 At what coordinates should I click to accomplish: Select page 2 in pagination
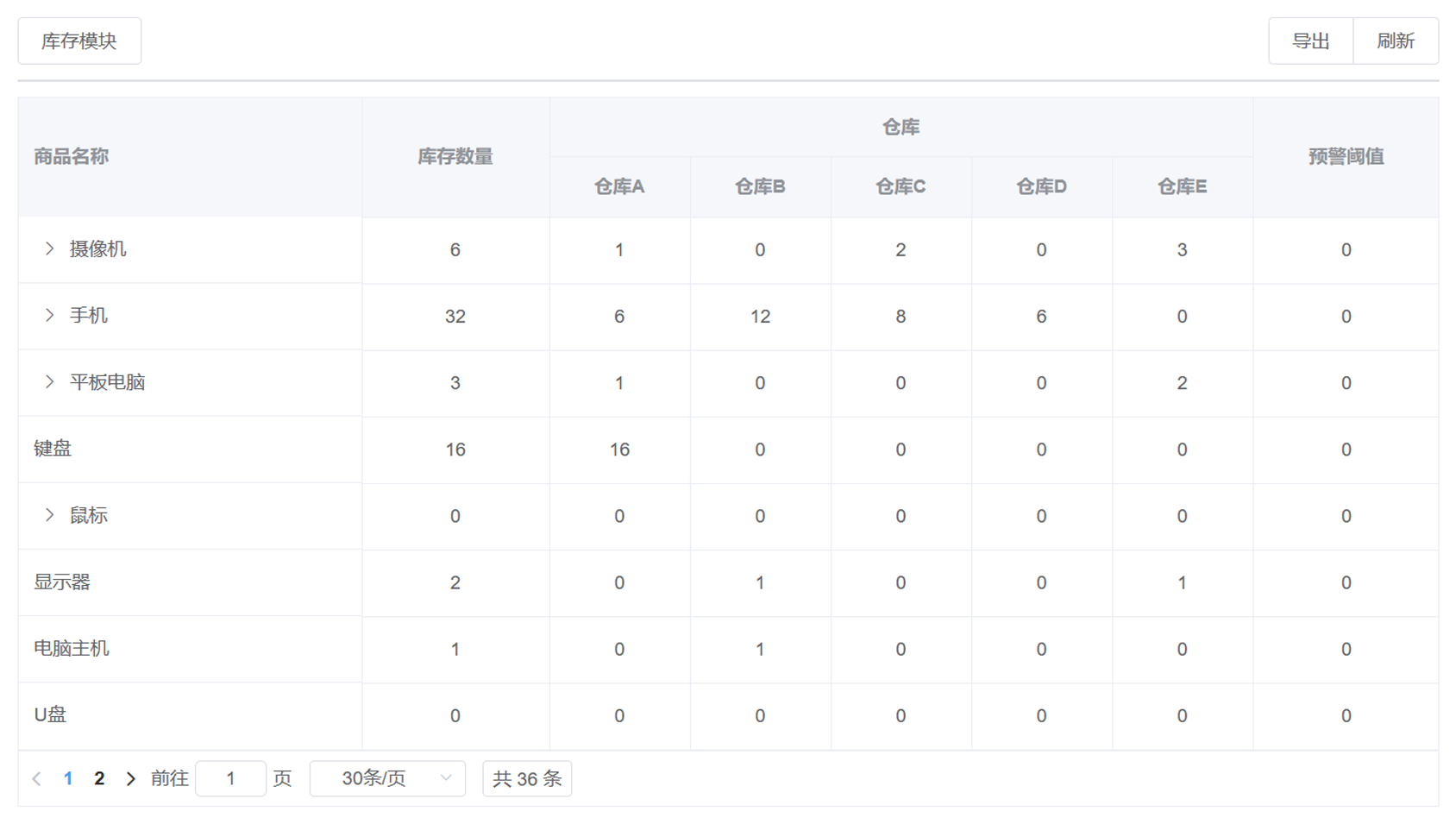click(99, 779)
